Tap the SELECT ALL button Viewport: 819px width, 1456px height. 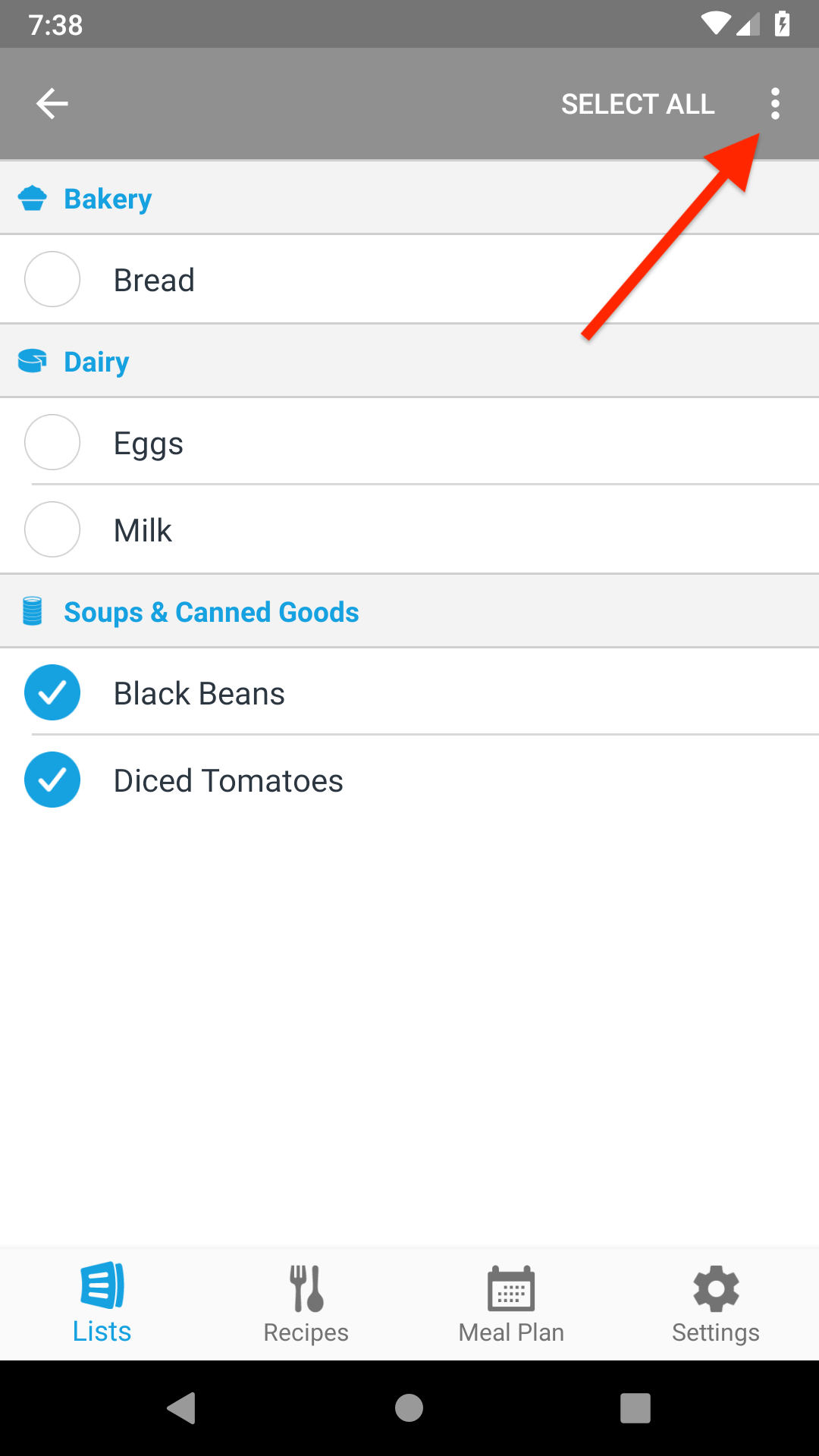pyautogui.click(x=638, y=103)
